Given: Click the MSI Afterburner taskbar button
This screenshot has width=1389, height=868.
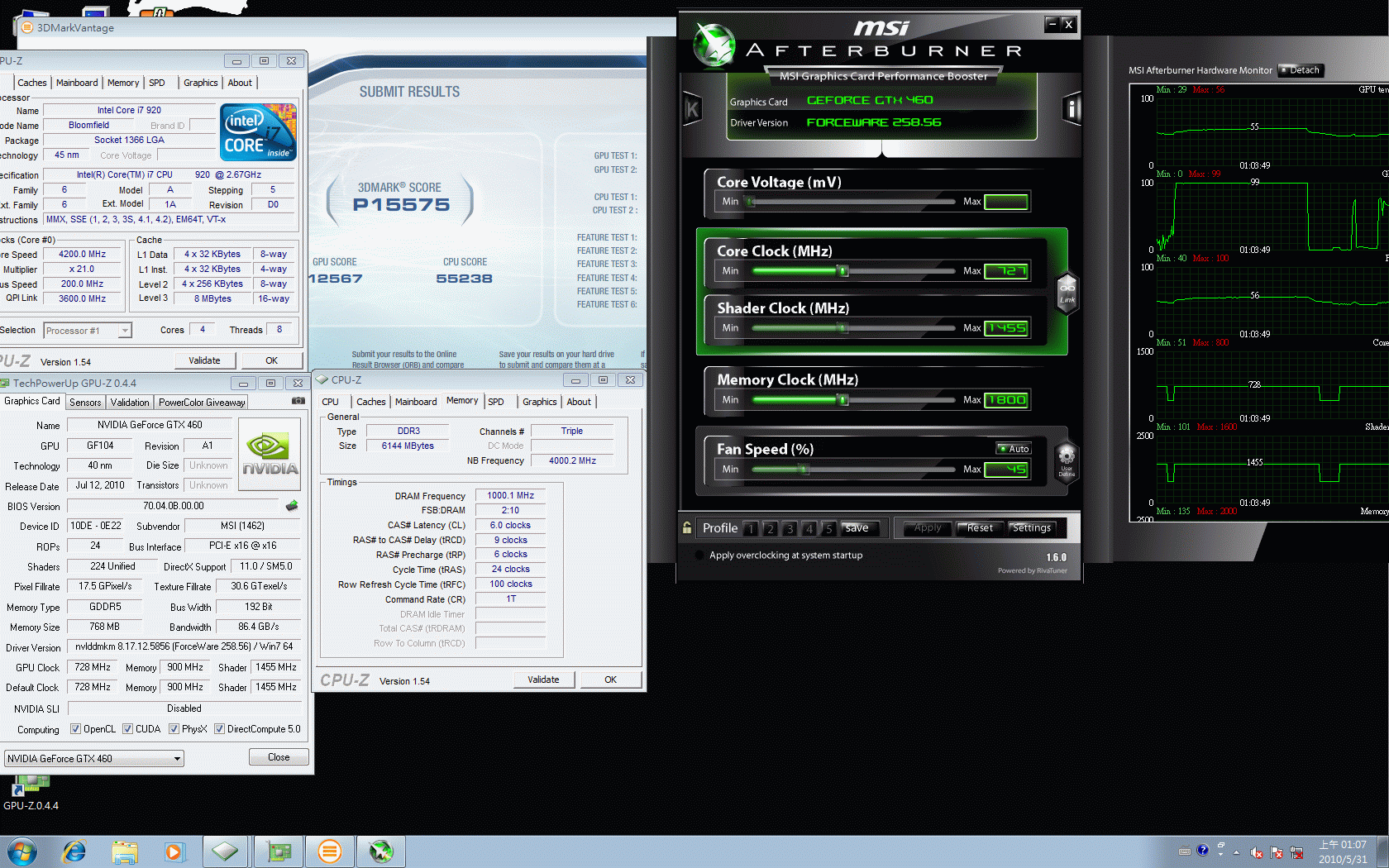Looking at the screenshot, I should pos(381,851).
